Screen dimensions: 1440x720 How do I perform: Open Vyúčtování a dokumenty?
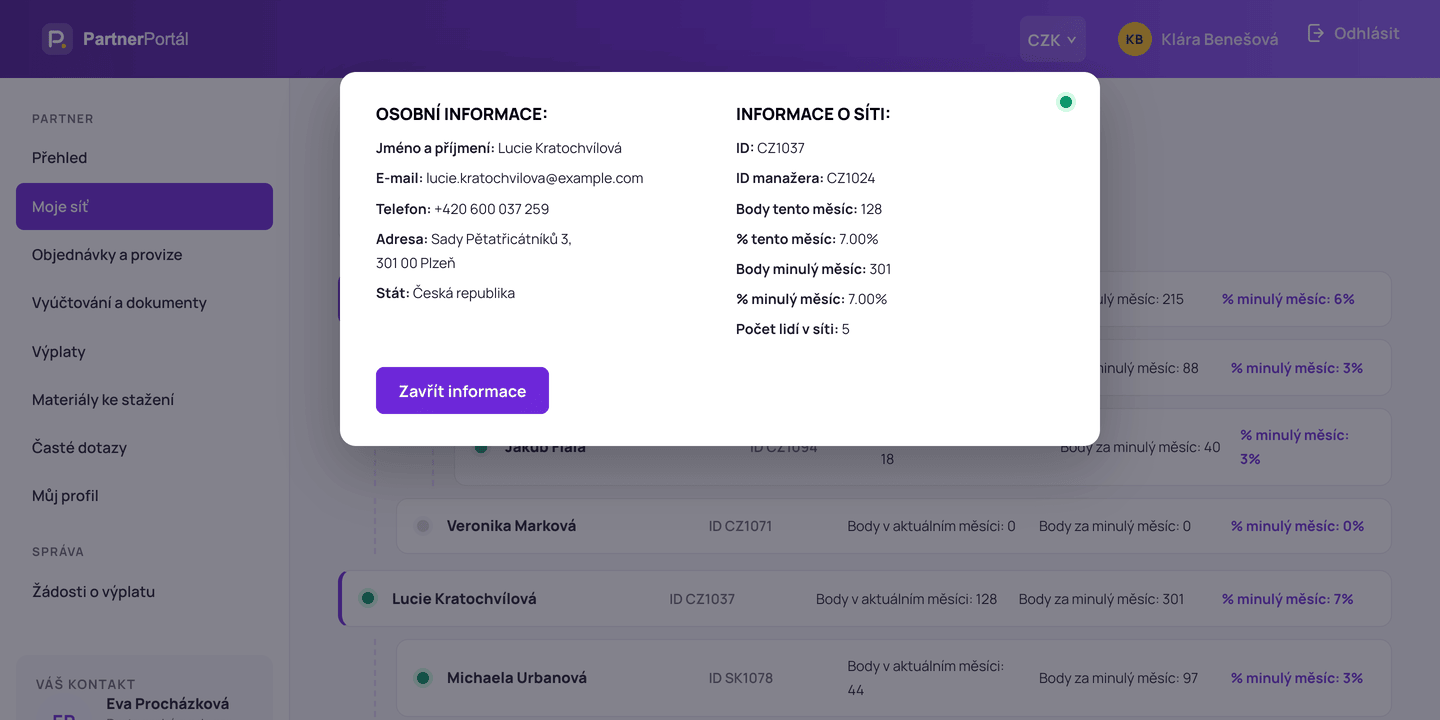click(144, 303)
